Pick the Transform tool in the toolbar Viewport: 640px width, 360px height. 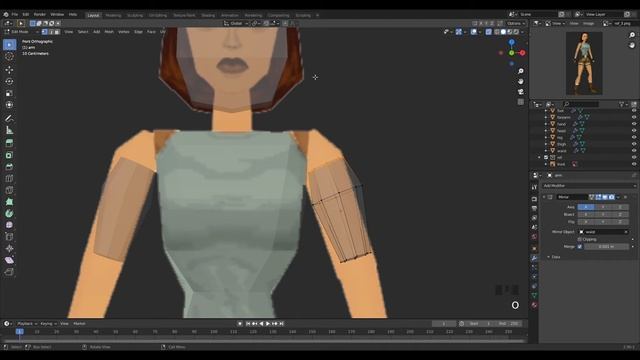[x=9, y=105]
